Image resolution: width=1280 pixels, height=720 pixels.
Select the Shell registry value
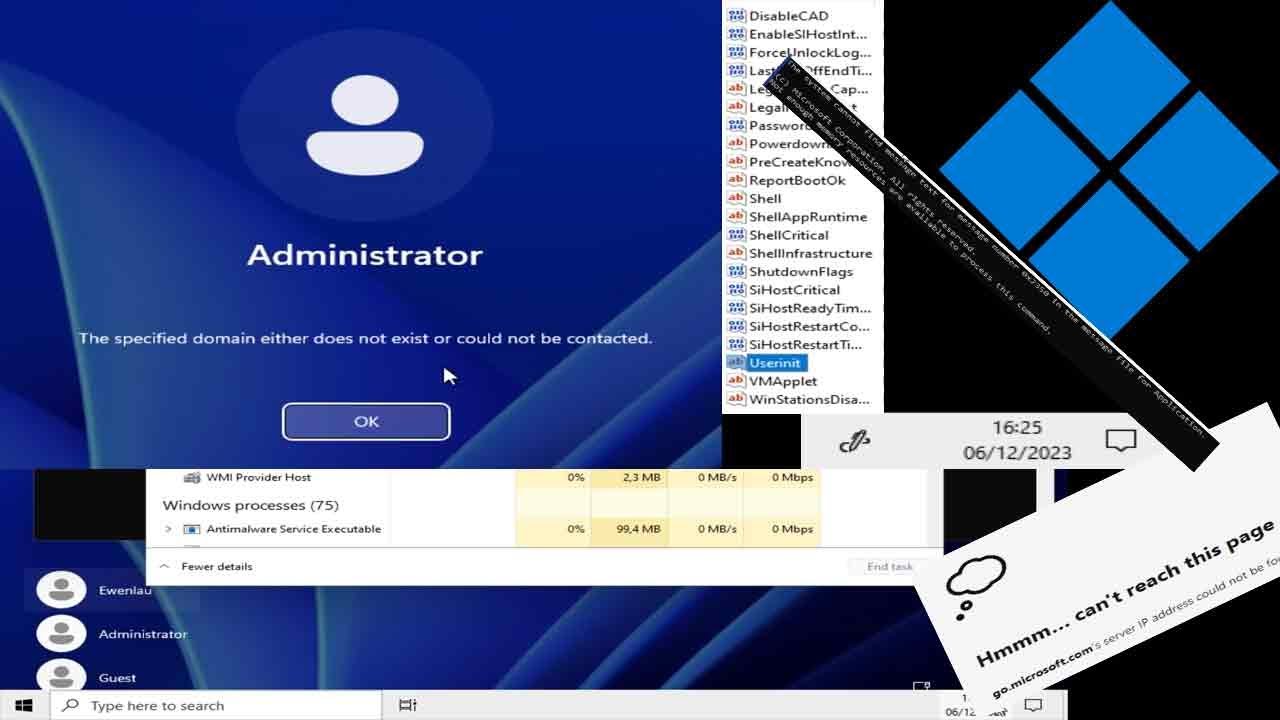point(765,198)
